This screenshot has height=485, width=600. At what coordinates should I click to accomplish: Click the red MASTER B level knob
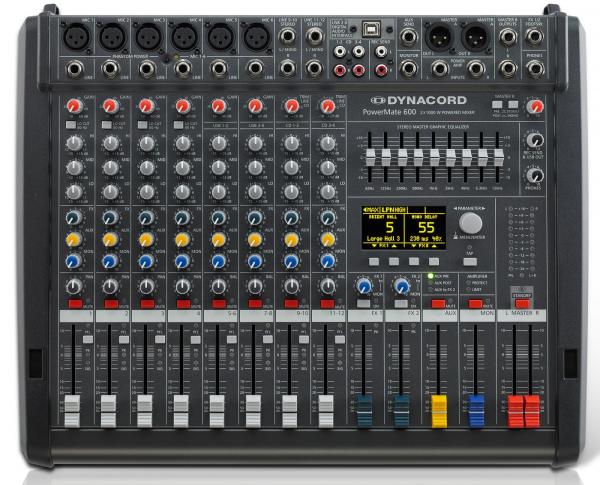click(x=535, y=106)
